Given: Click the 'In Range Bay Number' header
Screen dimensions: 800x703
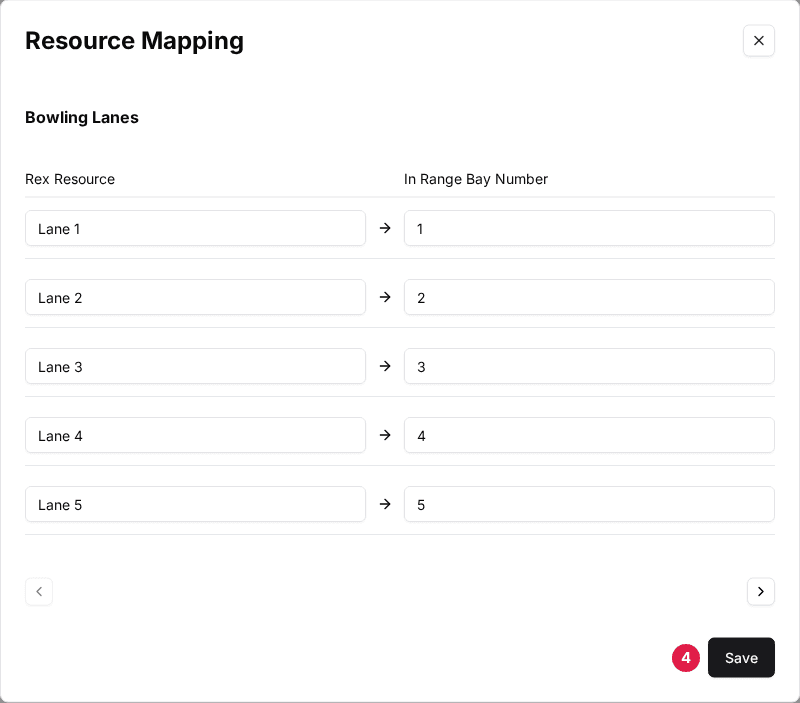Looking at the screenshot, I should (476, 179).
